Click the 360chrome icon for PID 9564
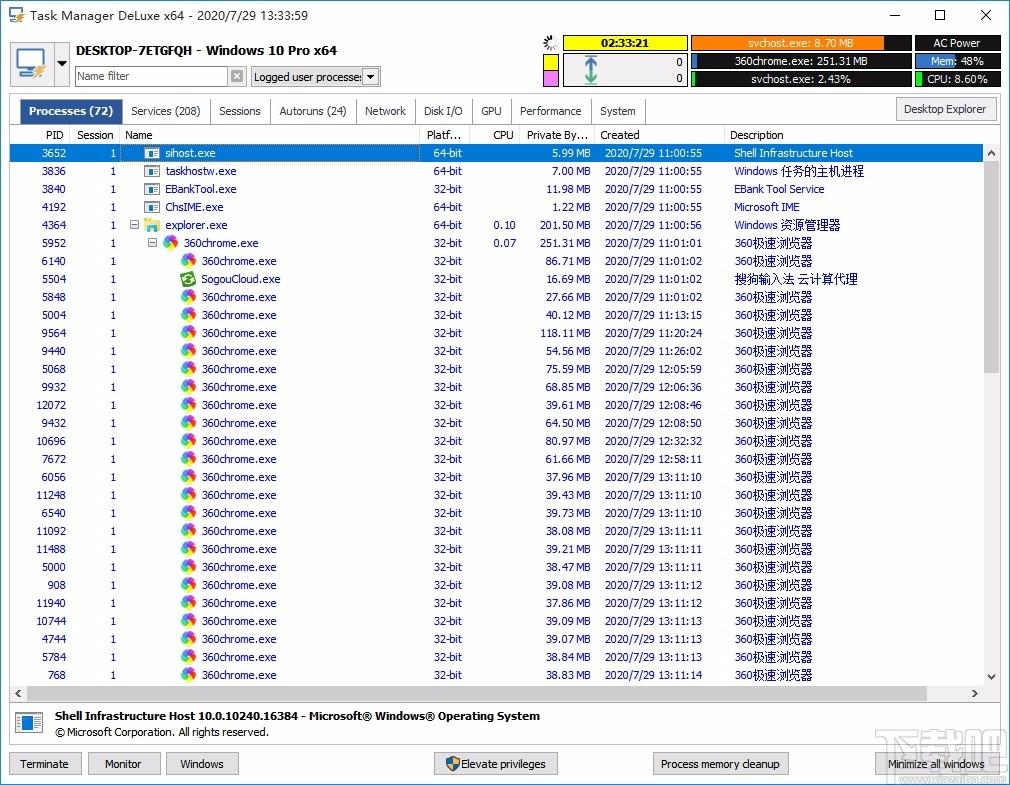 [x=189, y=333]
